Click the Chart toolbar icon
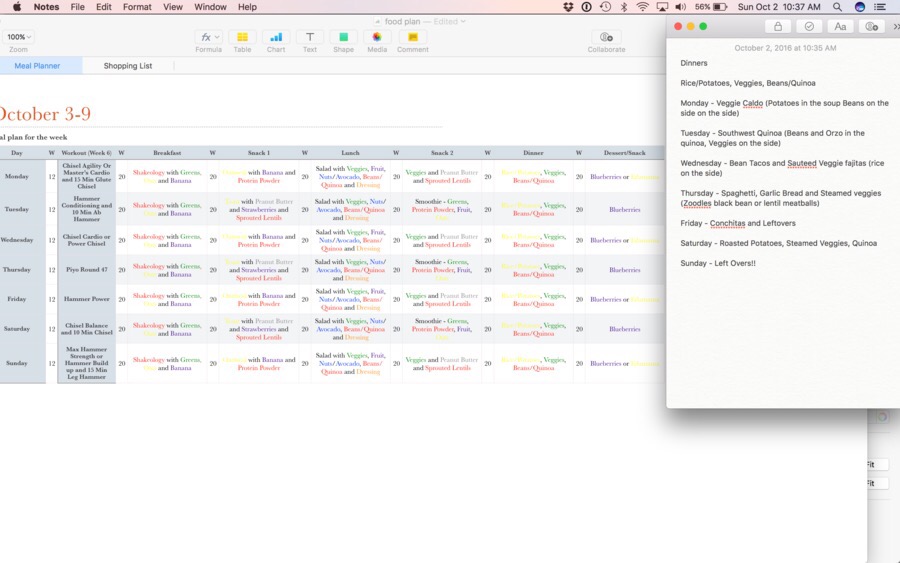Screen dimensions: 900x563 point(276,37)
